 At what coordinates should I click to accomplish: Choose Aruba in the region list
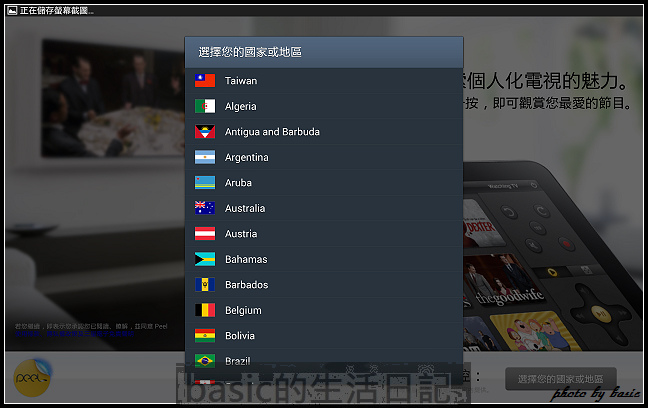point(324,183)
